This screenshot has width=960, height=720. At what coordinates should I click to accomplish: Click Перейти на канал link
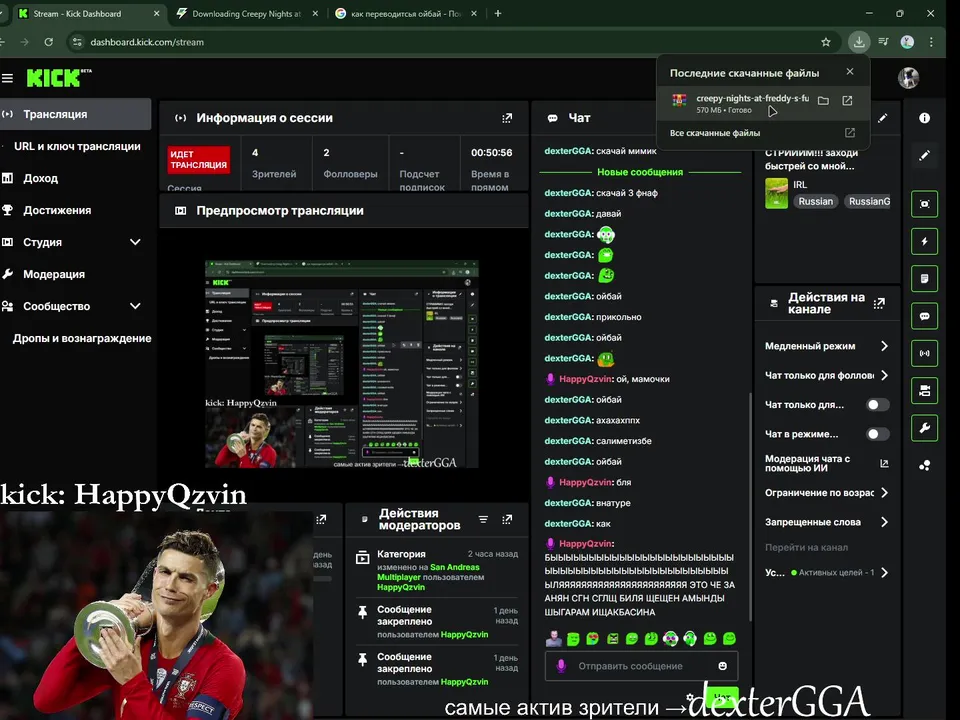[x=806, y=547]
